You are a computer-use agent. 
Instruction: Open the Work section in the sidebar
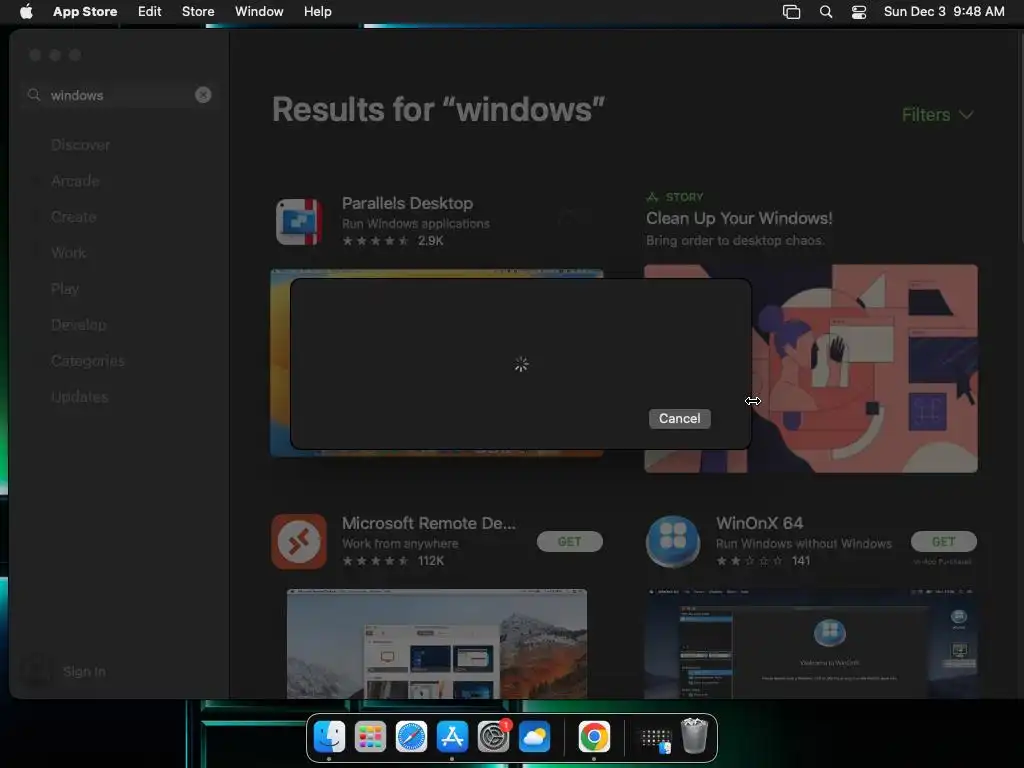[69, 253]
